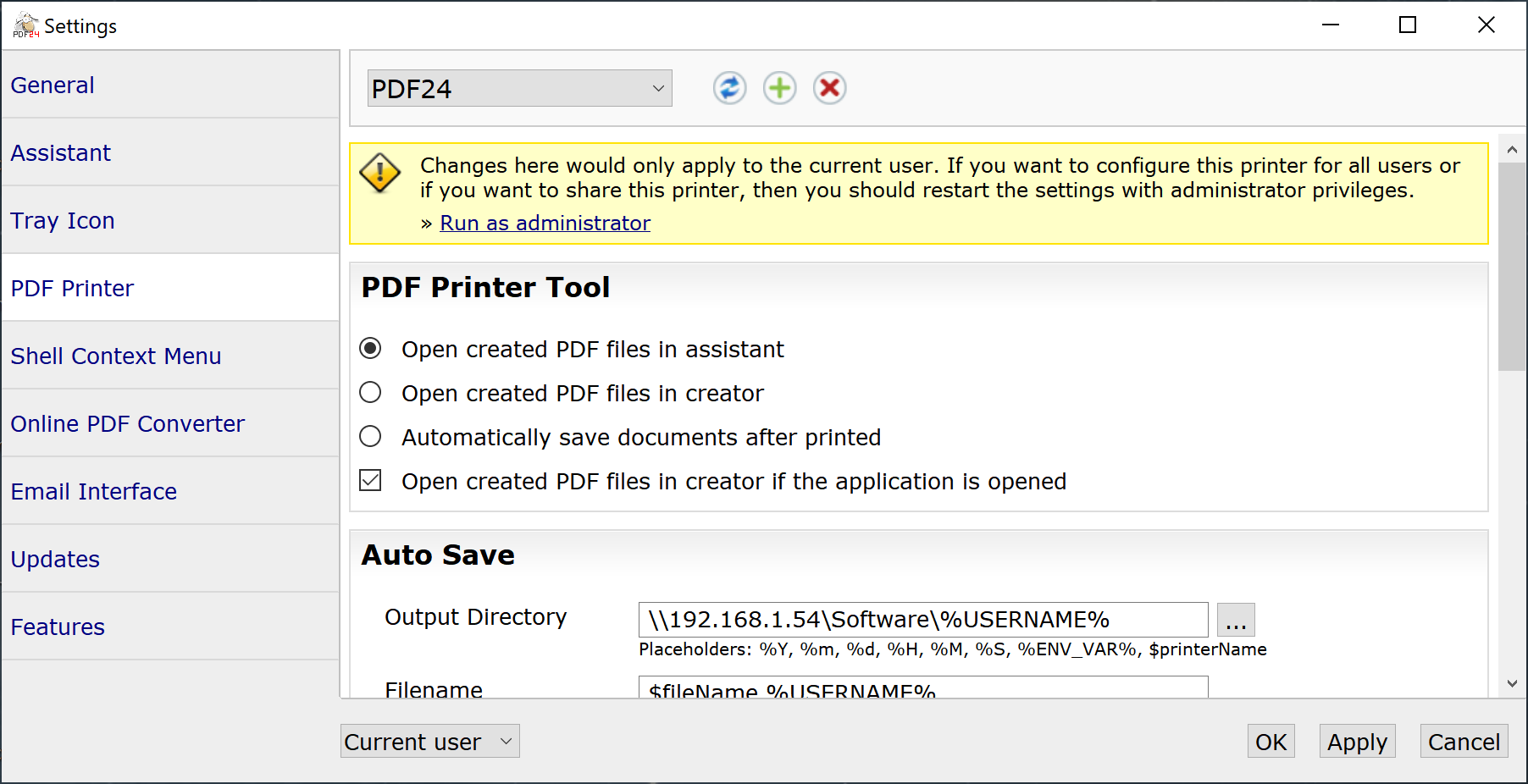Click the green add printer icon
Viewport: 1528px width, 784px height.
[779, 88]
